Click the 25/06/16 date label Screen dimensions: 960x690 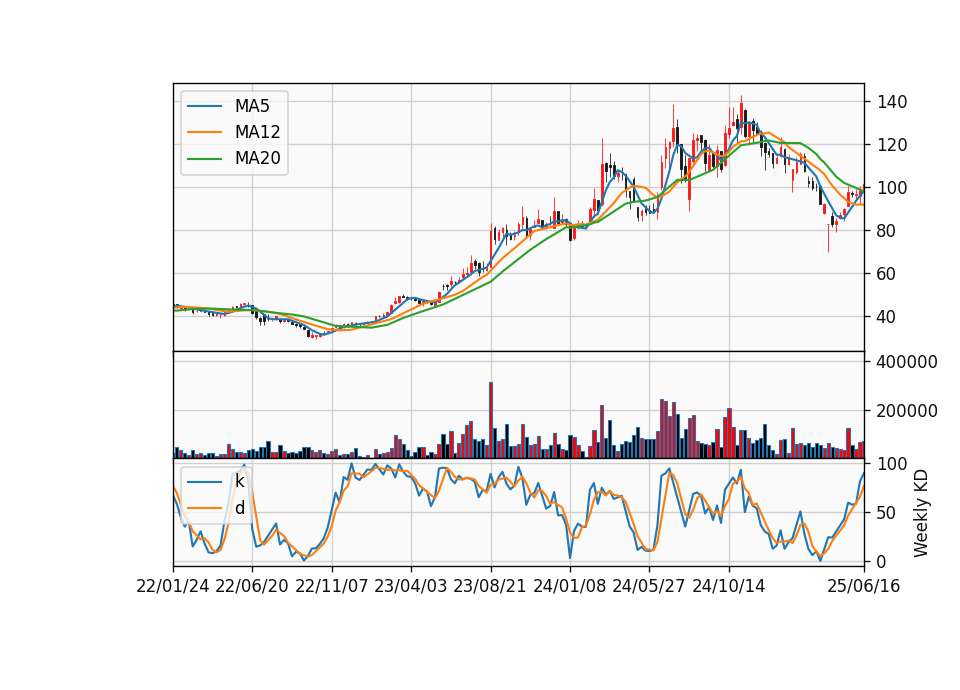[x=864, y=586]
